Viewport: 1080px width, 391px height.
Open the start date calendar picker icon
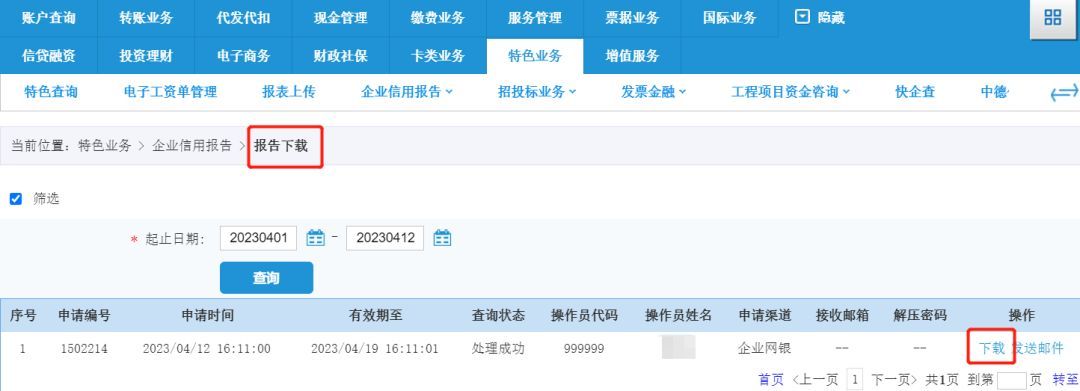tap(315, 238)
